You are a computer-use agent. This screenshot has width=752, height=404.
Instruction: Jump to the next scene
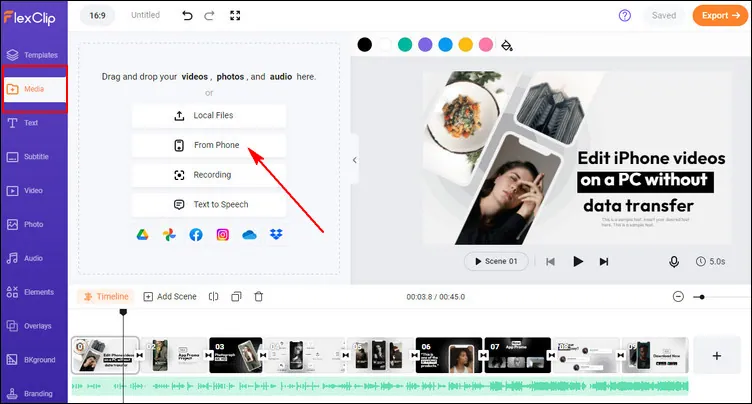coord(604,261)
